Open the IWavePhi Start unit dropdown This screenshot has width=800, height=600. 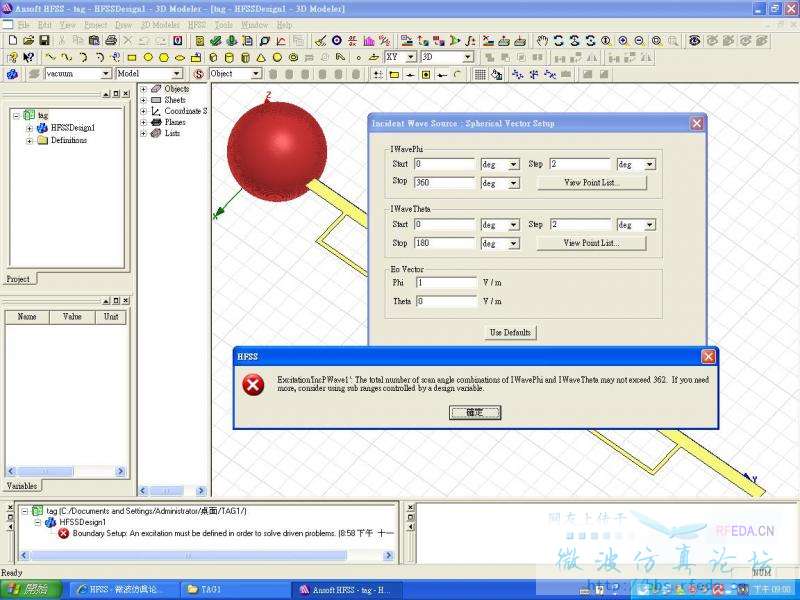coord(514,164)
